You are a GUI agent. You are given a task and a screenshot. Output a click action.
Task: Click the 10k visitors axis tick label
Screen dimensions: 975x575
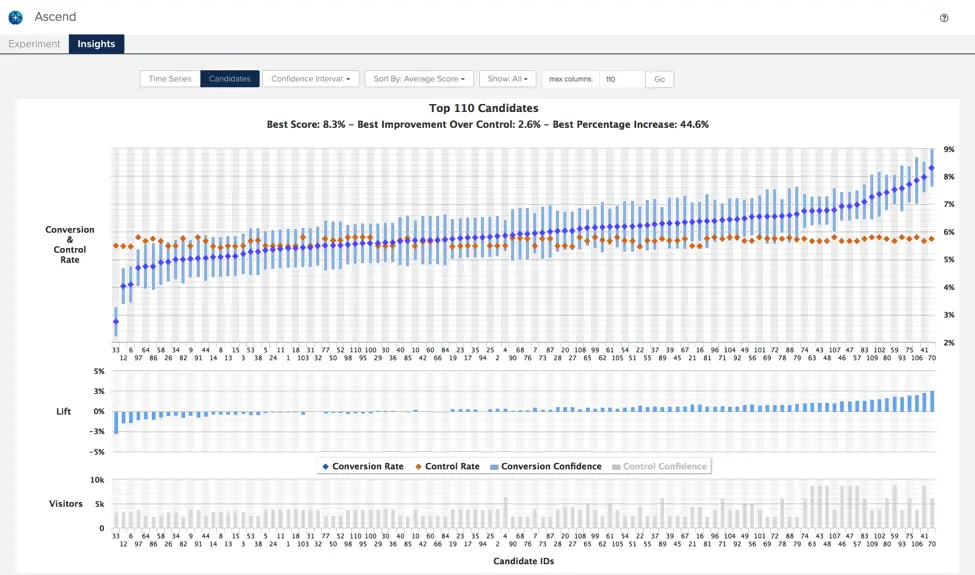[97, 480]
